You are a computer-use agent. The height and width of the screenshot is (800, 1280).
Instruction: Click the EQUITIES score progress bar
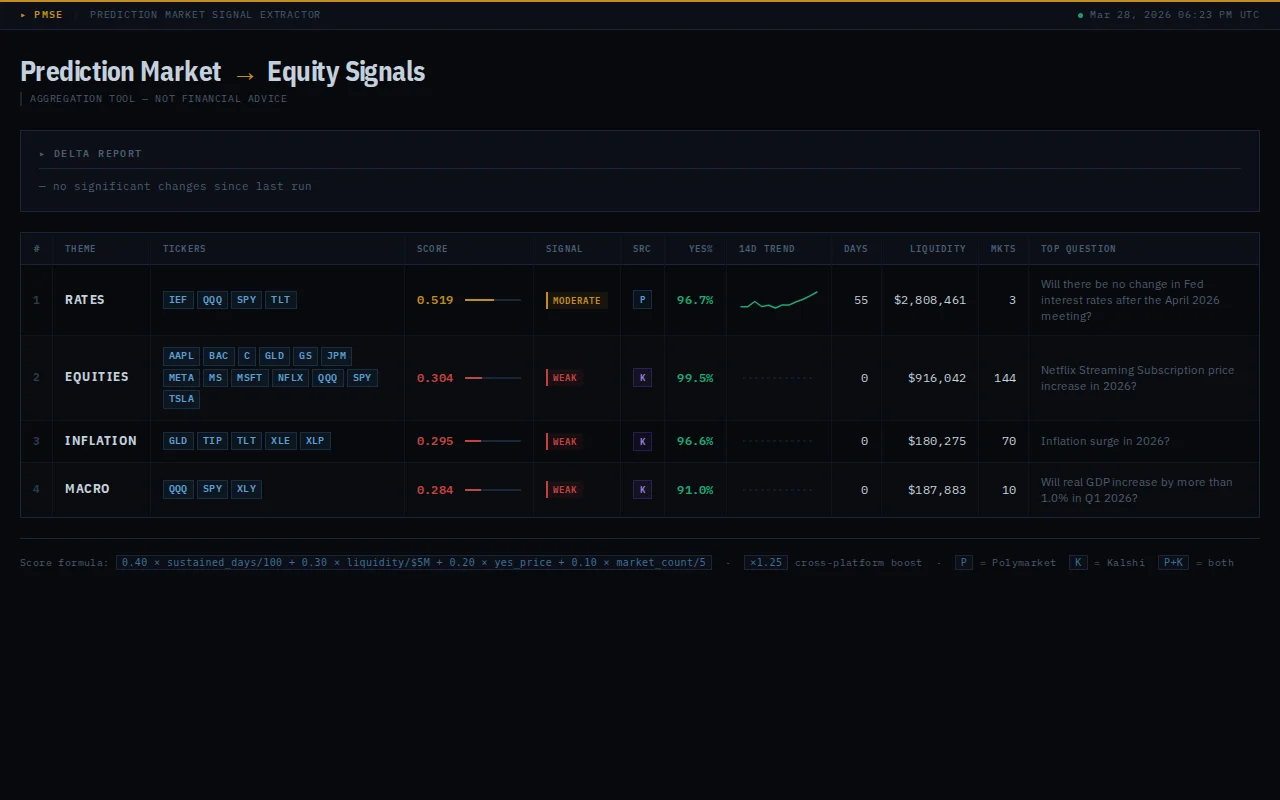493,378
